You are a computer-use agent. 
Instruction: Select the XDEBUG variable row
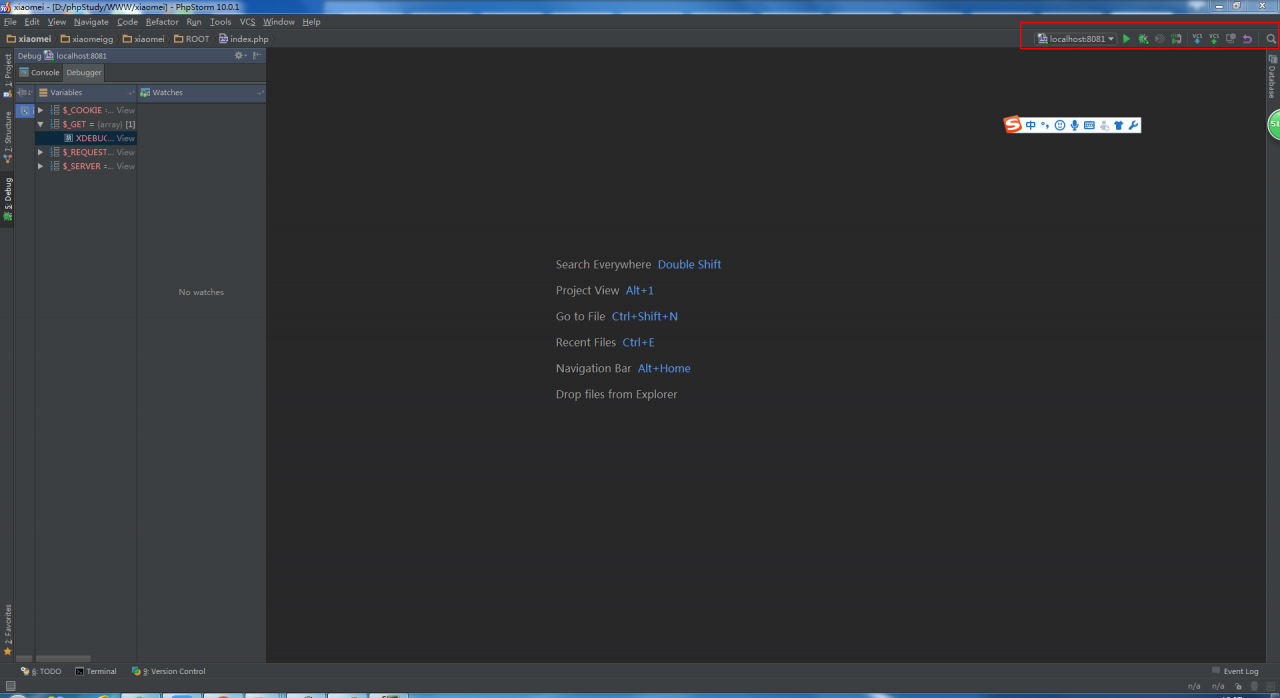pyautogui.click(x=86, y=138)
